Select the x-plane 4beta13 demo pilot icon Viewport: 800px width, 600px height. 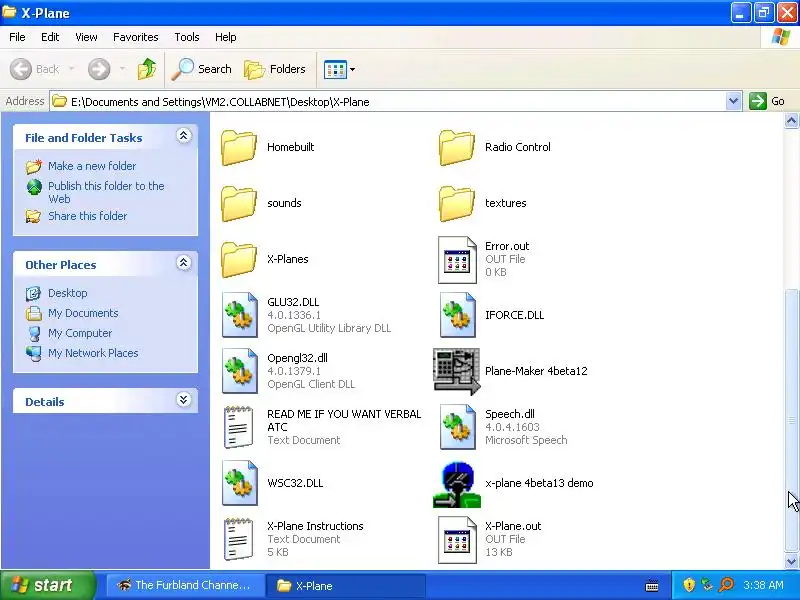pyautogui.click(x=457, y=485)
